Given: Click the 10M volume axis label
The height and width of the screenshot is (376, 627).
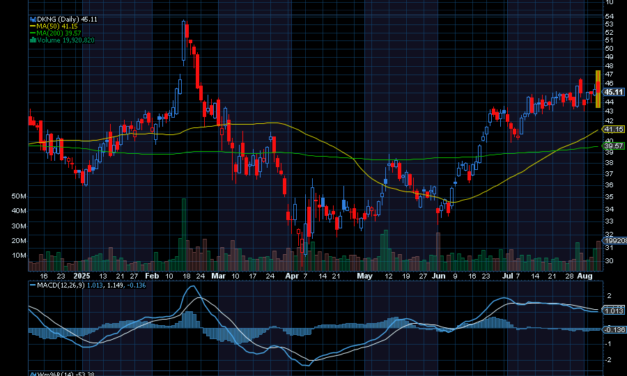Looking at the screenshot, I should (19, 256).
